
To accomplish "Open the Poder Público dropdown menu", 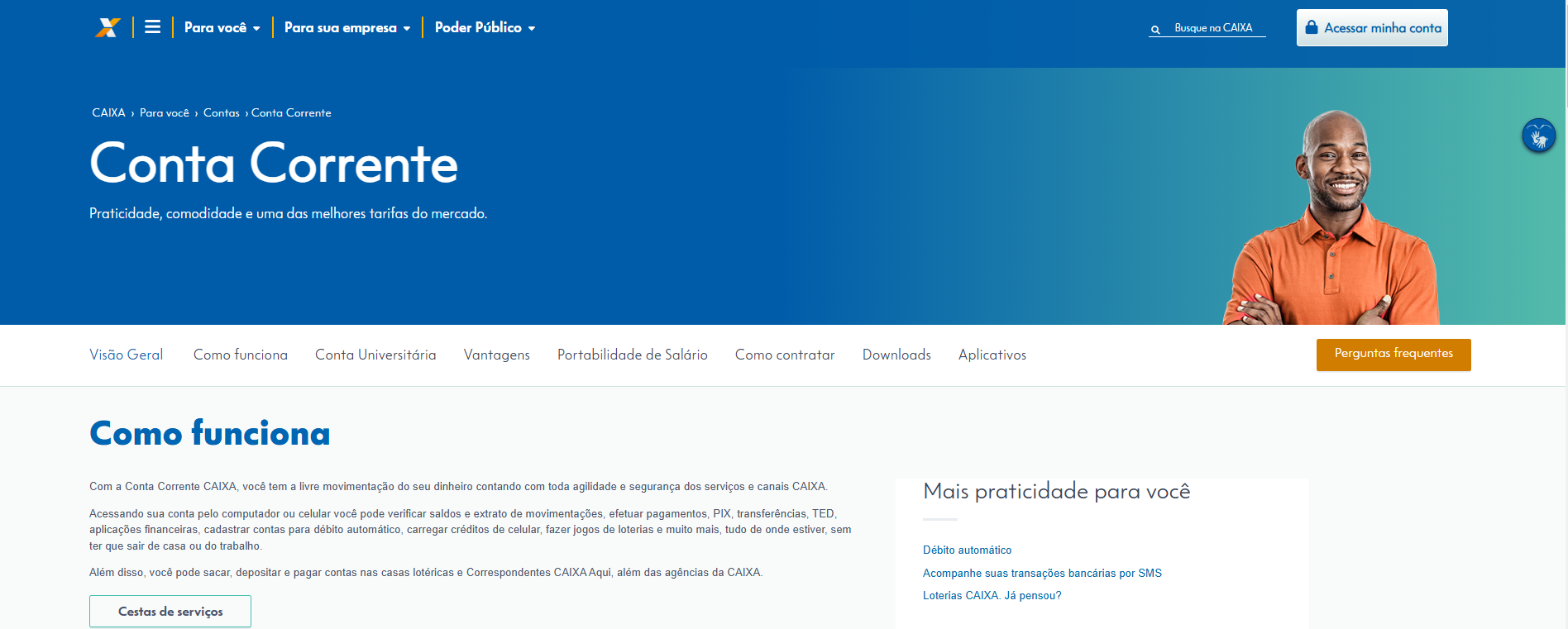I will click(x=485, y=28).
